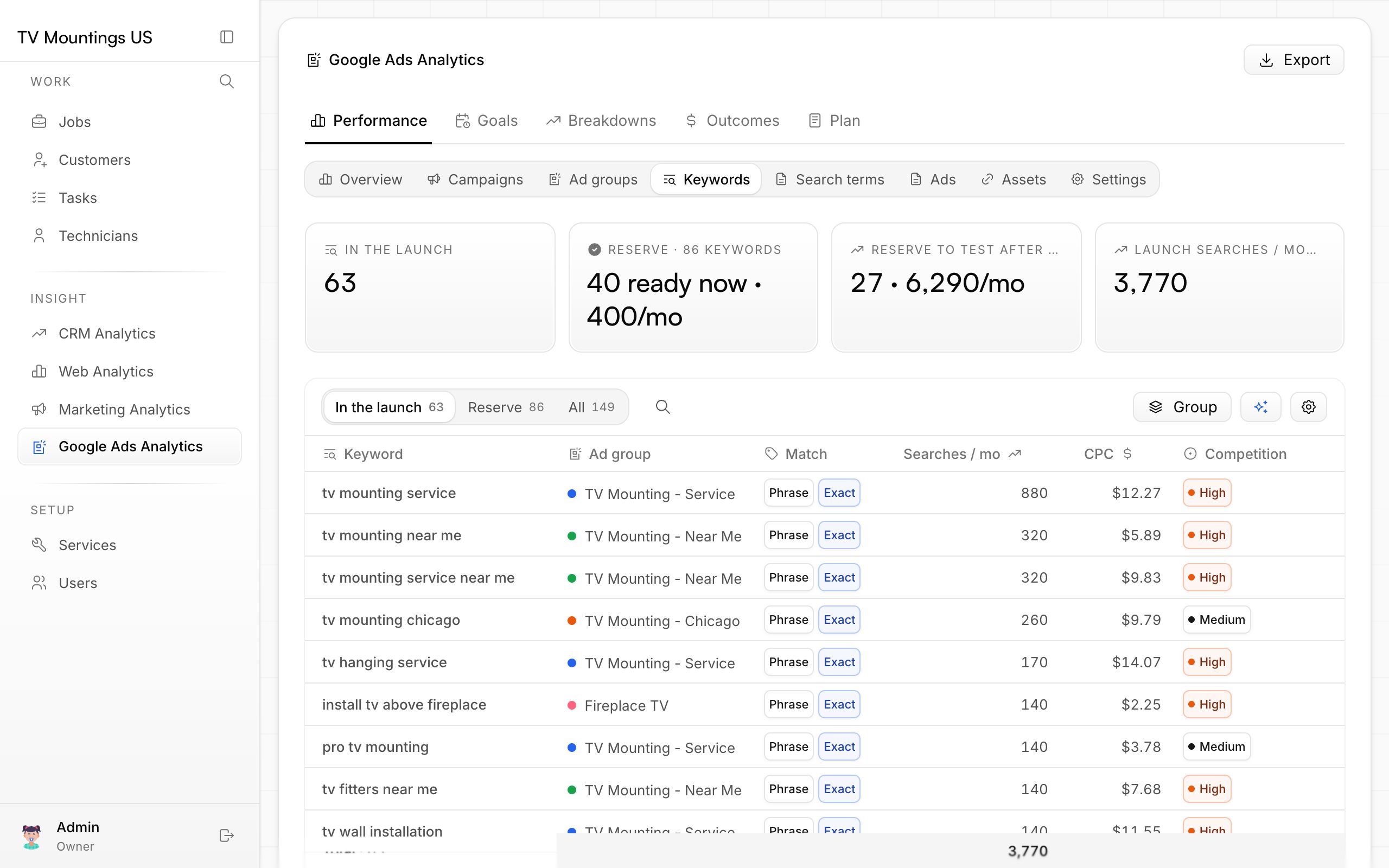Click the table search magnifier icon
This screenshot has height=868, width=1389.
point(663,407)
